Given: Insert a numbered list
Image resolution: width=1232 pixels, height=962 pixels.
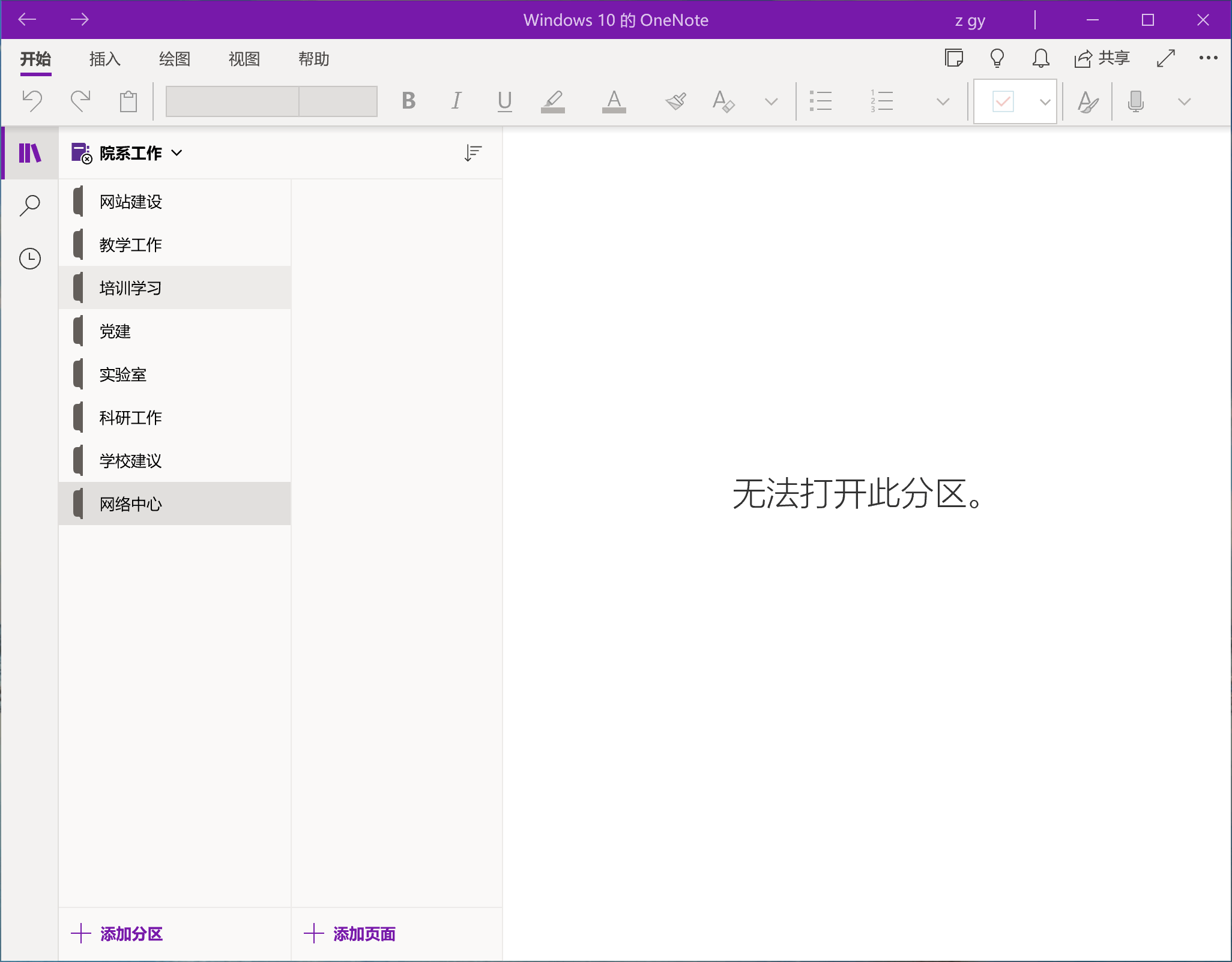Looking at the screenshot, I should (881, 101).
